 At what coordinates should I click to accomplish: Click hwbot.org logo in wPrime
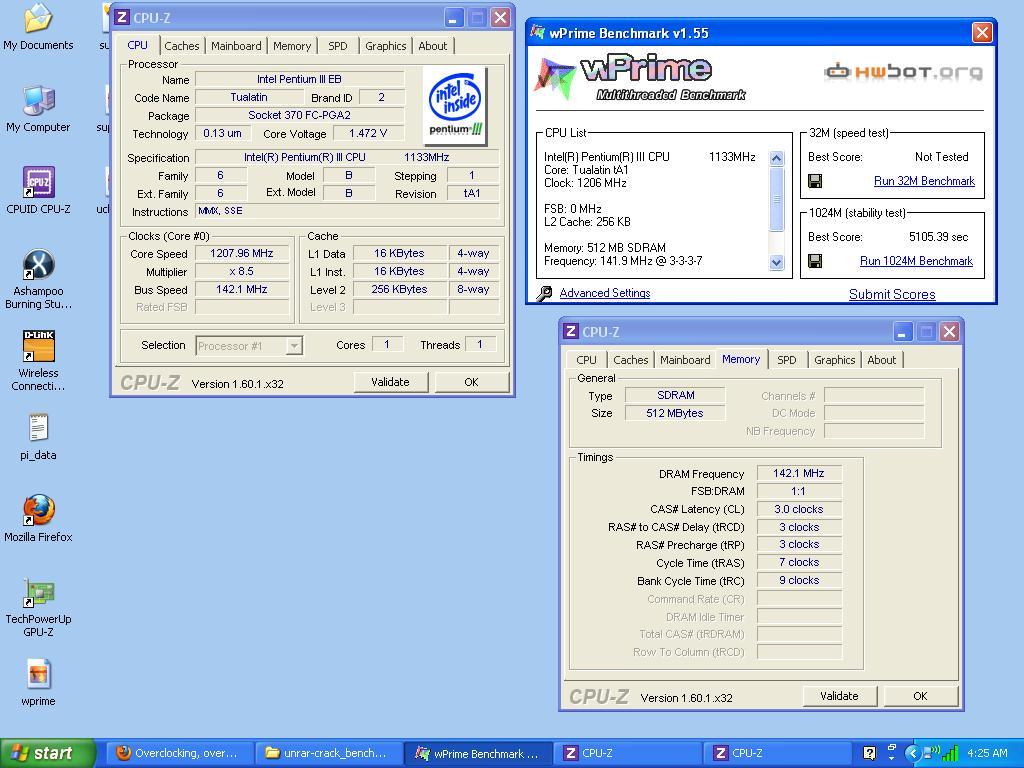[904, 71]
